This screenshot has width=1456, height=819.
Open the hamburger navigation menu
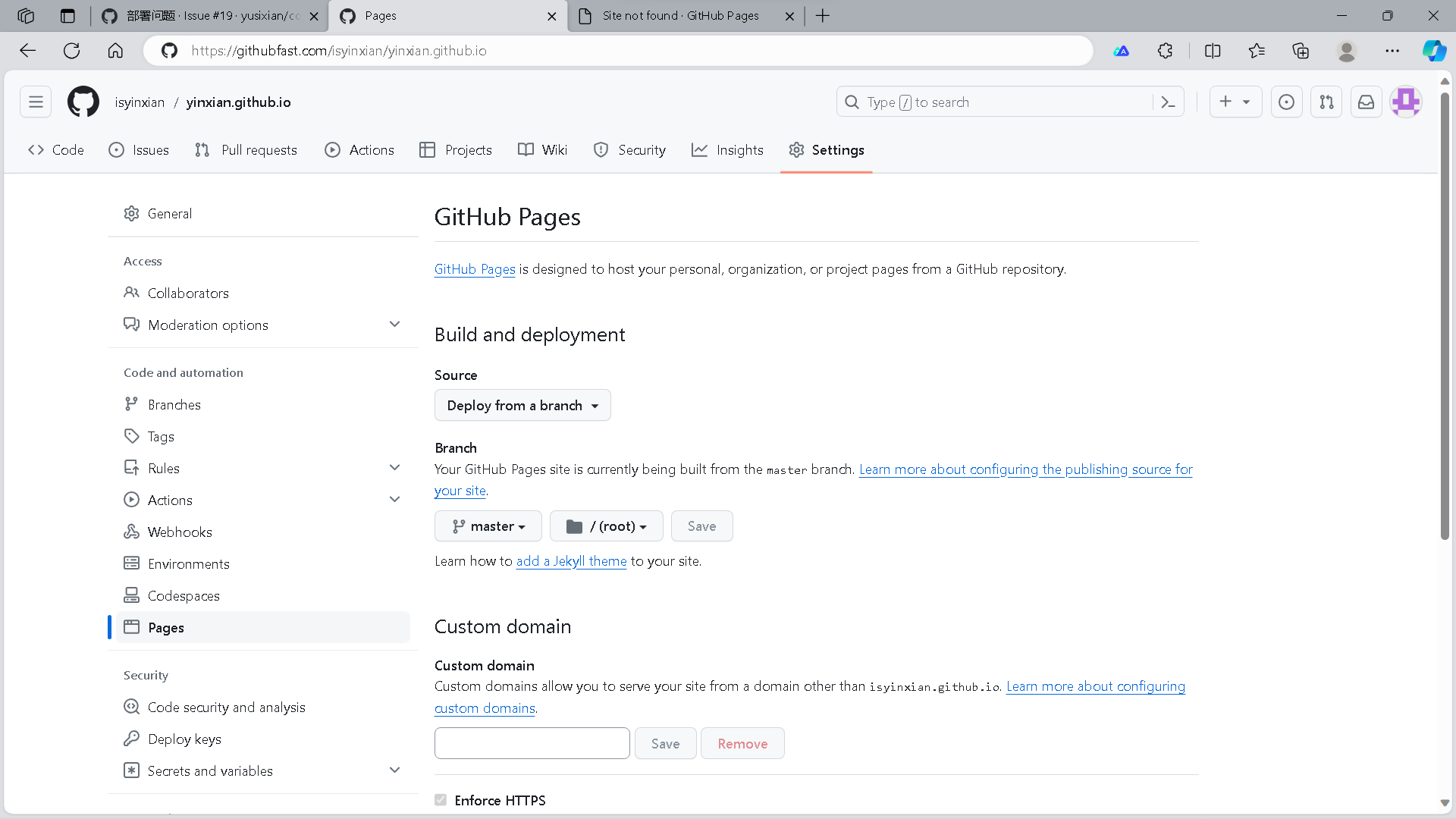click(36, 102)
